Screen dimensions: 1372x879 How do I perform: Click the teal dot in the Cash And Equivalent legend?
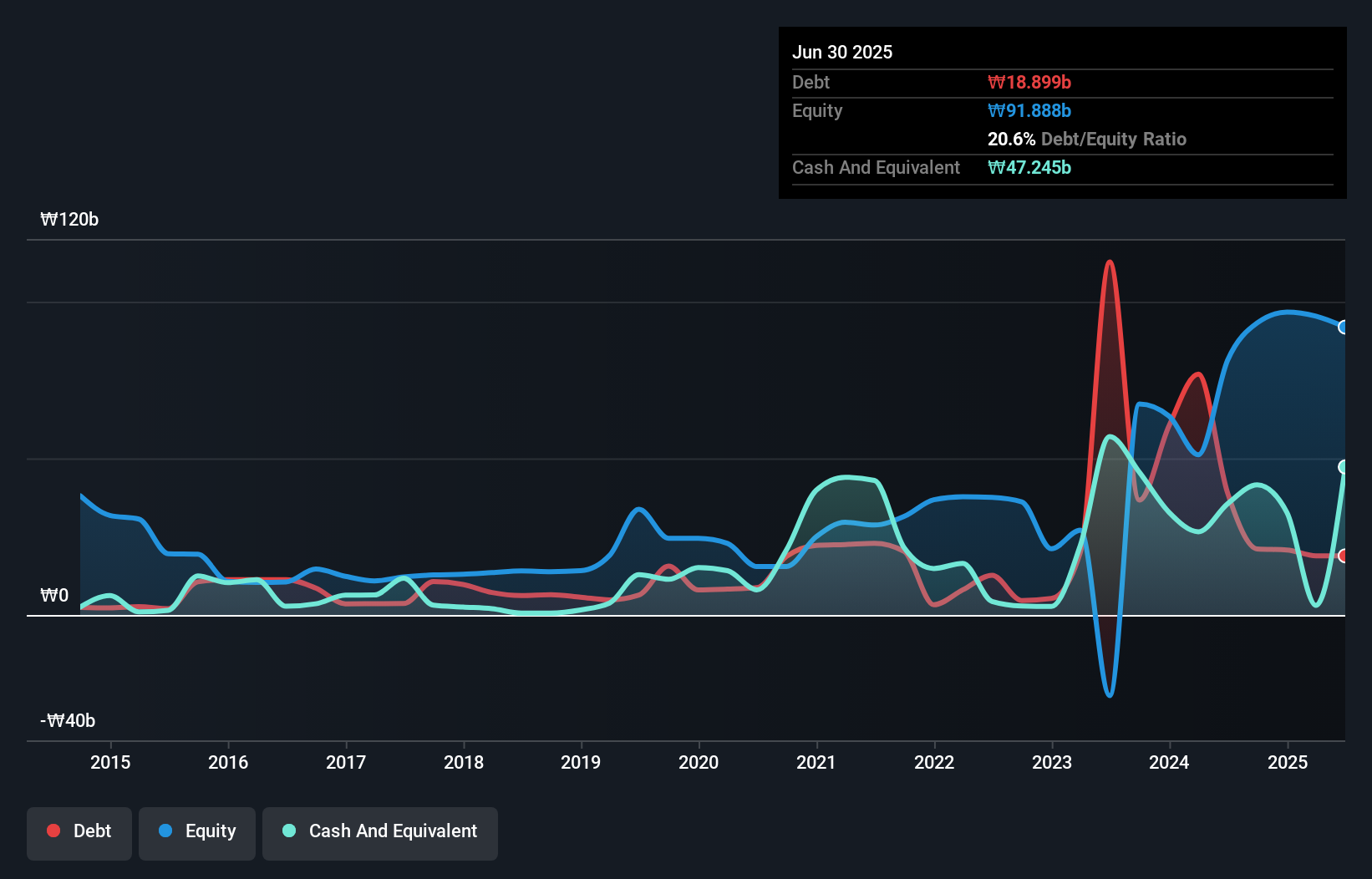tap(287, 831)
